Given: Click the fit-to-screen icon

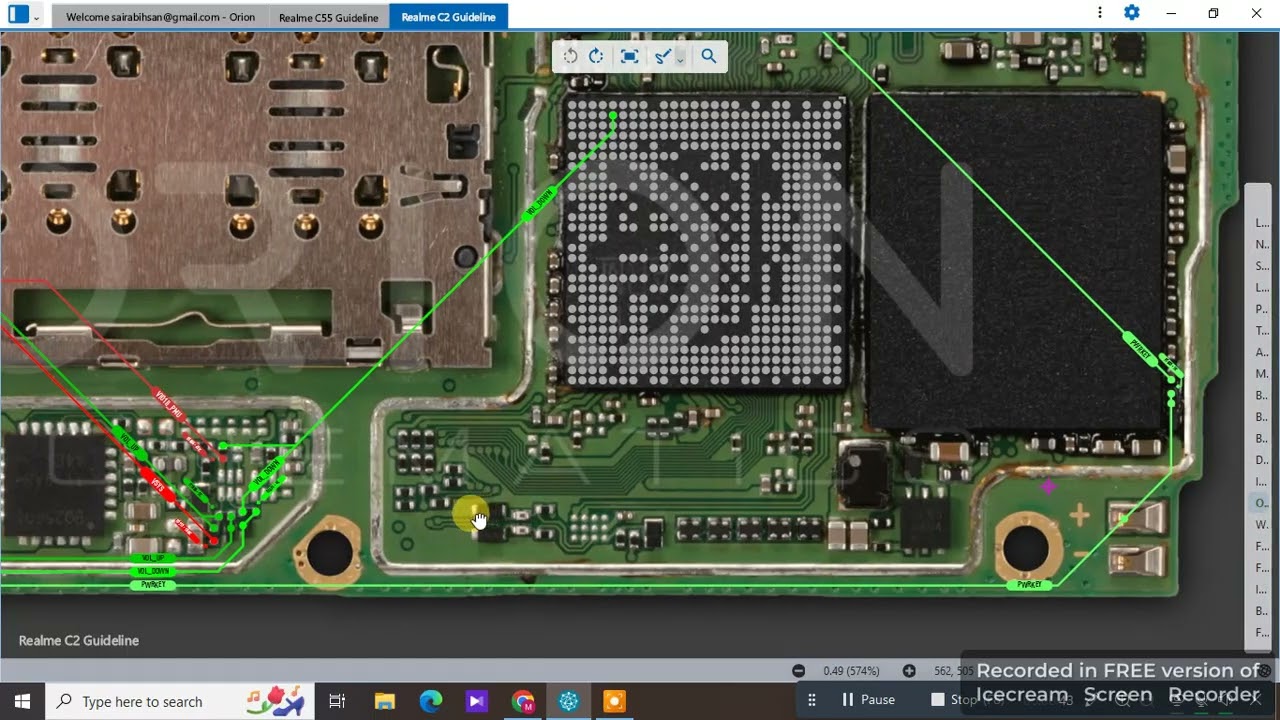Looking at the screenshot, I should (x=629, y=56).
